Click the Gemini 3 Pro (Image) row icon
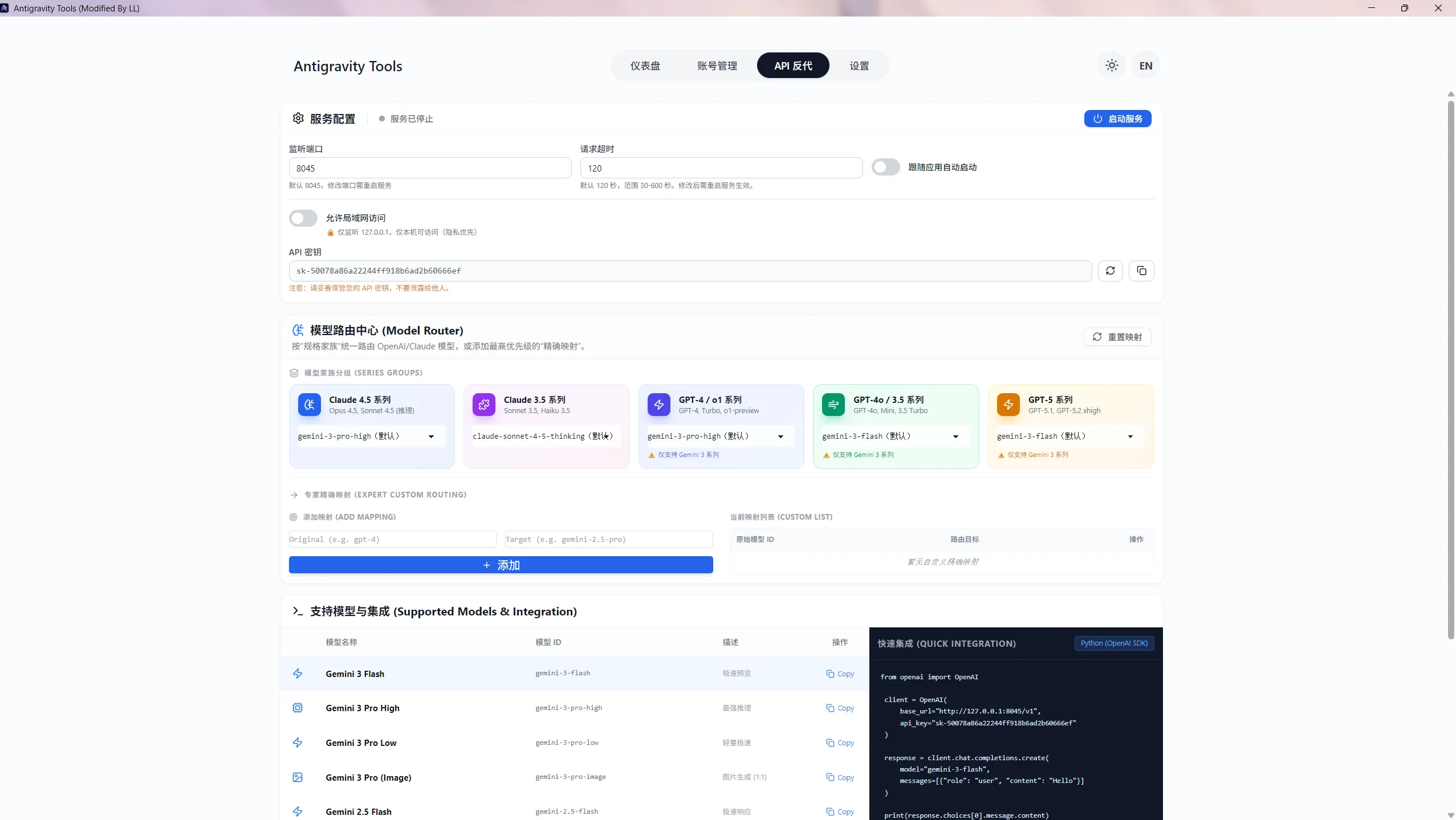The height and width of the screenshot is (820, 1456). point(298,777)
